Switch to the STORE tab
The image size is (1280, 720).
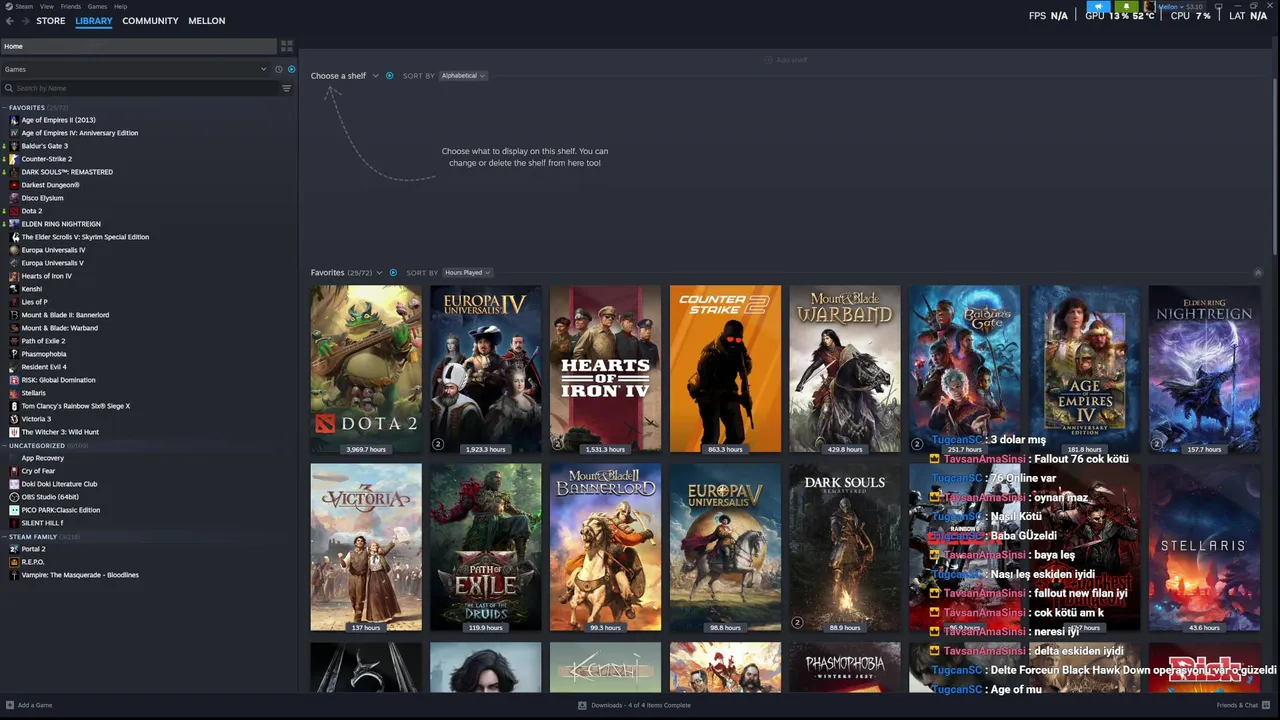[51, 21]
